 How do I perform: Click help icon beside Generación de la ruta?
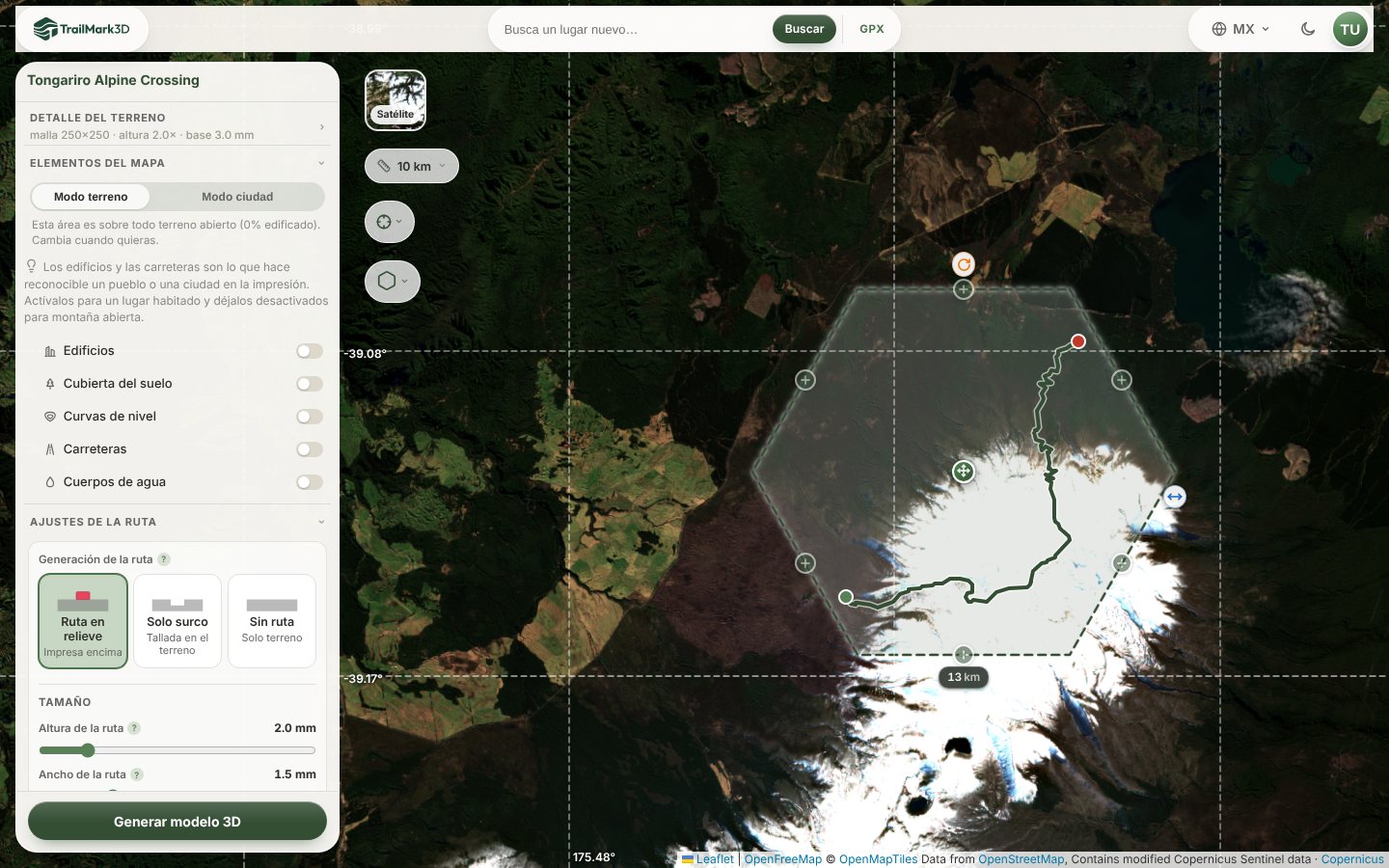164,559
